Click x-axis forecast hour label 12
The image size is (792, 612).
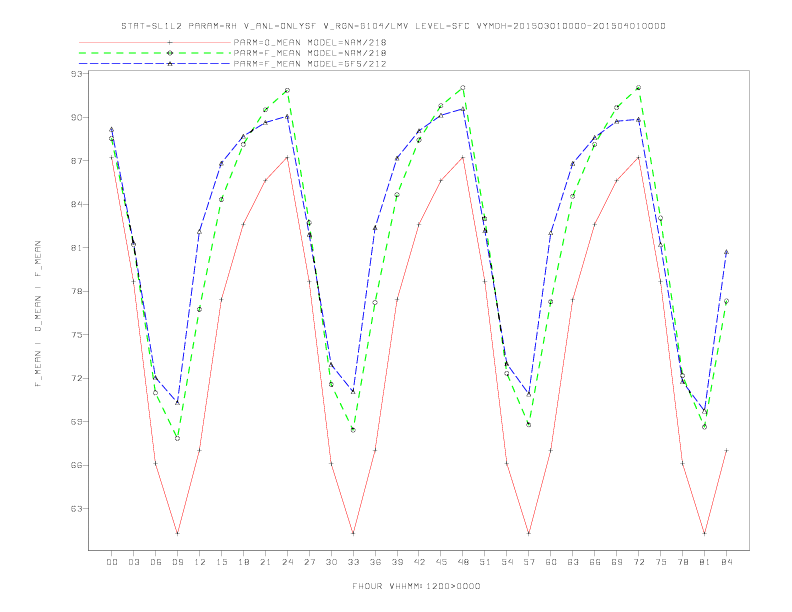200,562
